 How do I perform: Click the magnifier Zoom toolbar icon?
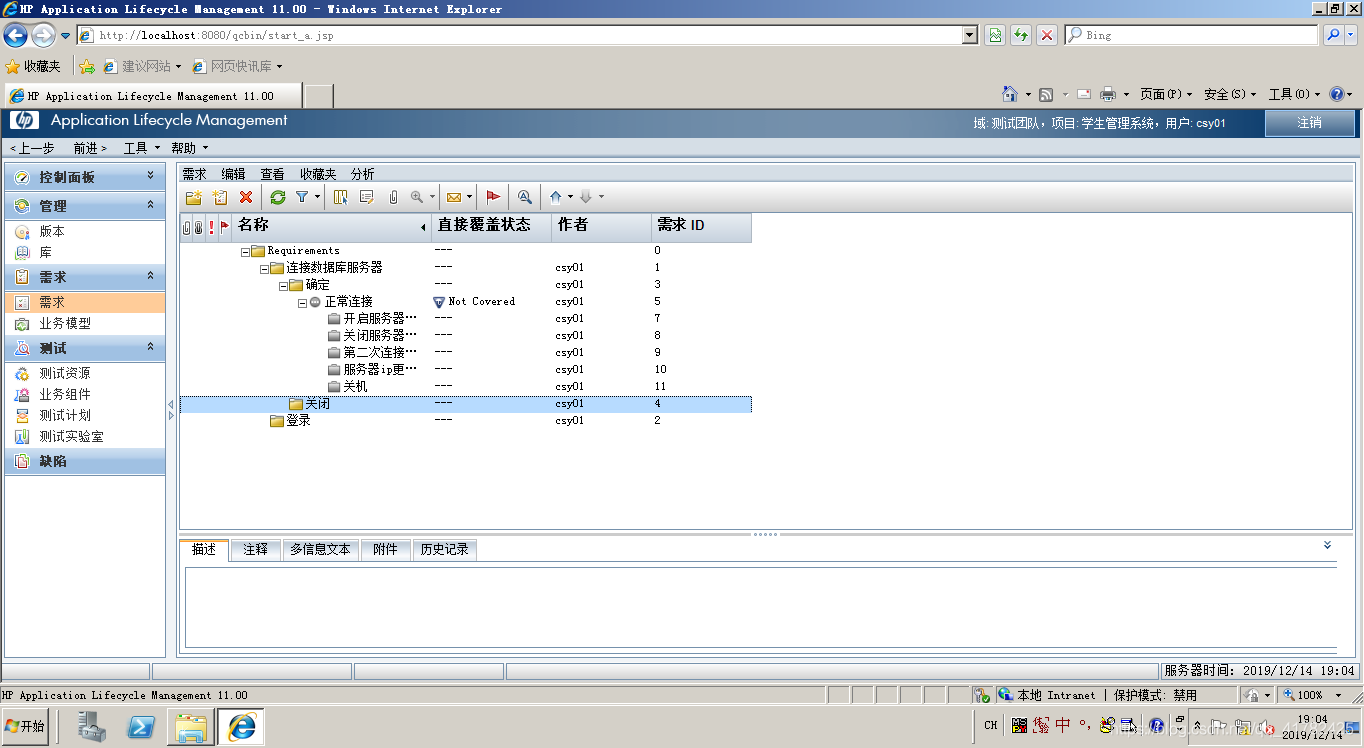(x=417, y=197)
